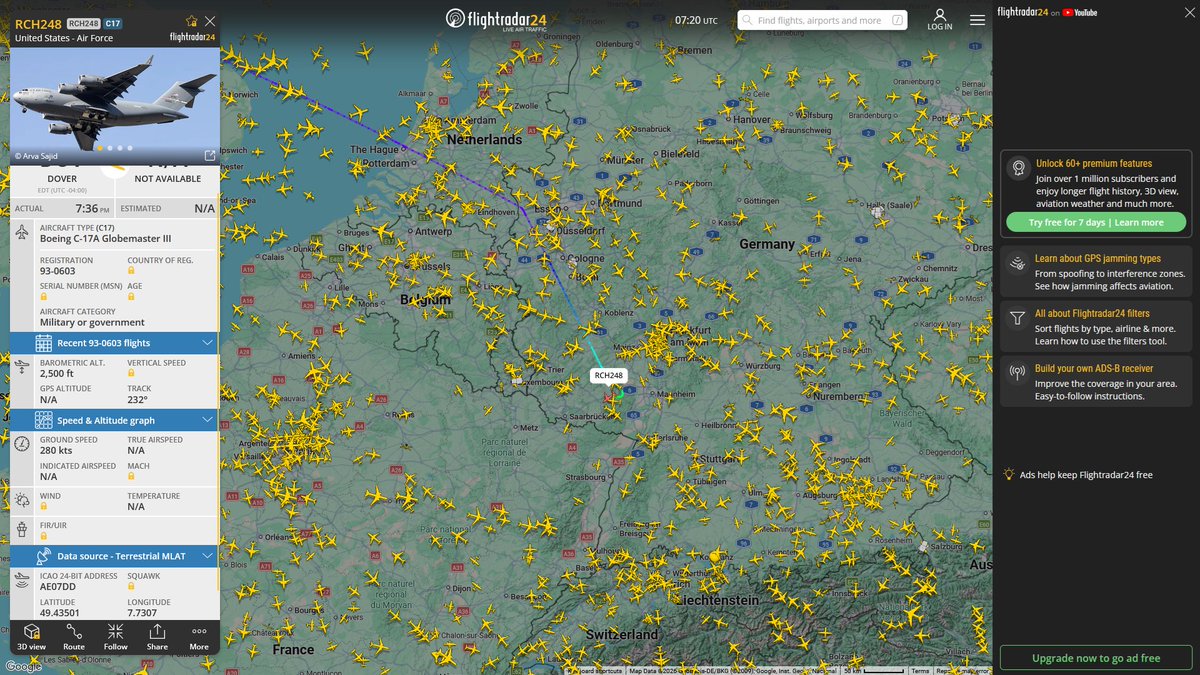Click the premium ribbon badge icon
The width and height of the screenshot is (1200, 675).
(x=1017, y=167)
